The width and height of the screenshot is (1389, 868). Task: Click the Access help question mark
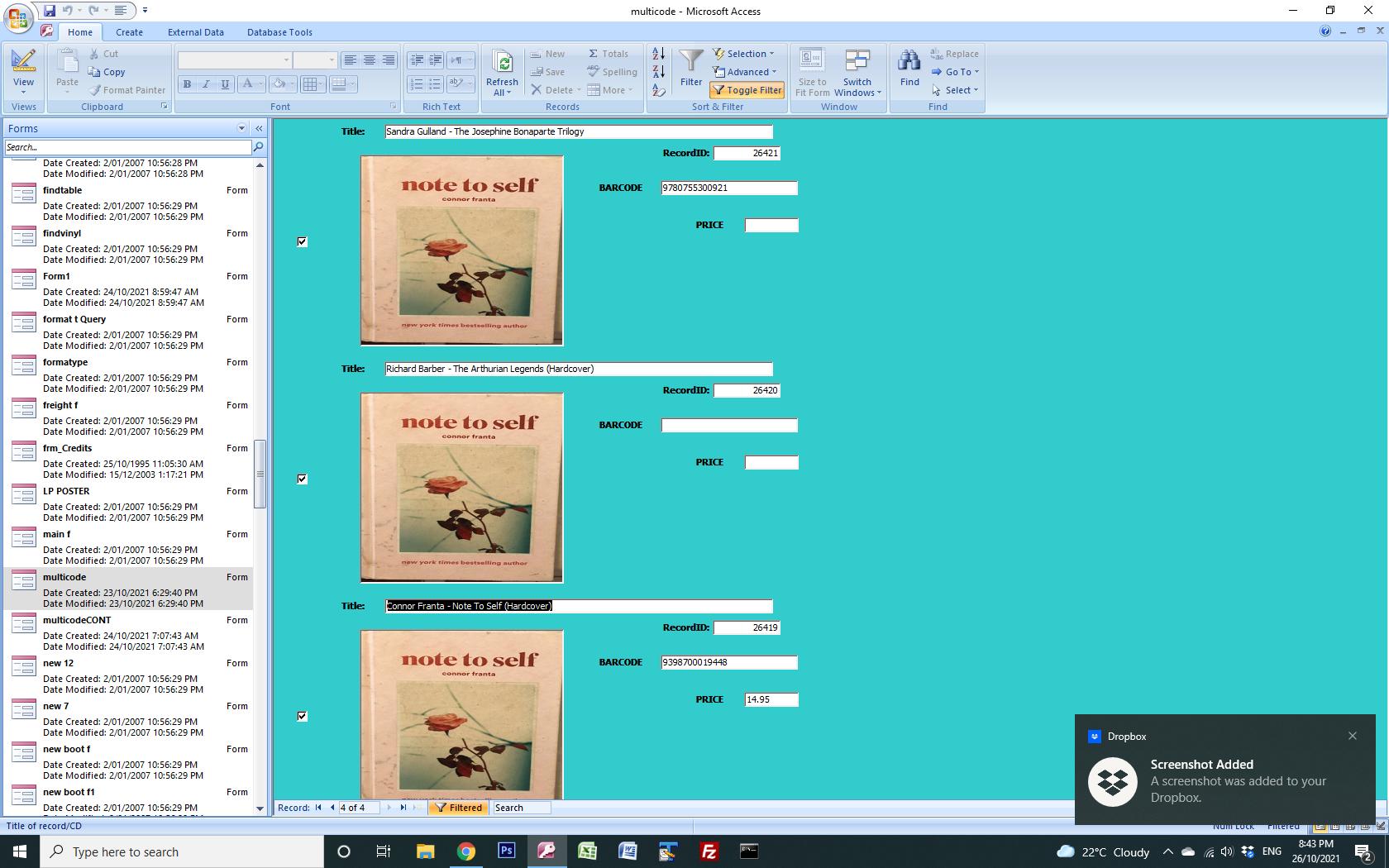[1325, 31]
